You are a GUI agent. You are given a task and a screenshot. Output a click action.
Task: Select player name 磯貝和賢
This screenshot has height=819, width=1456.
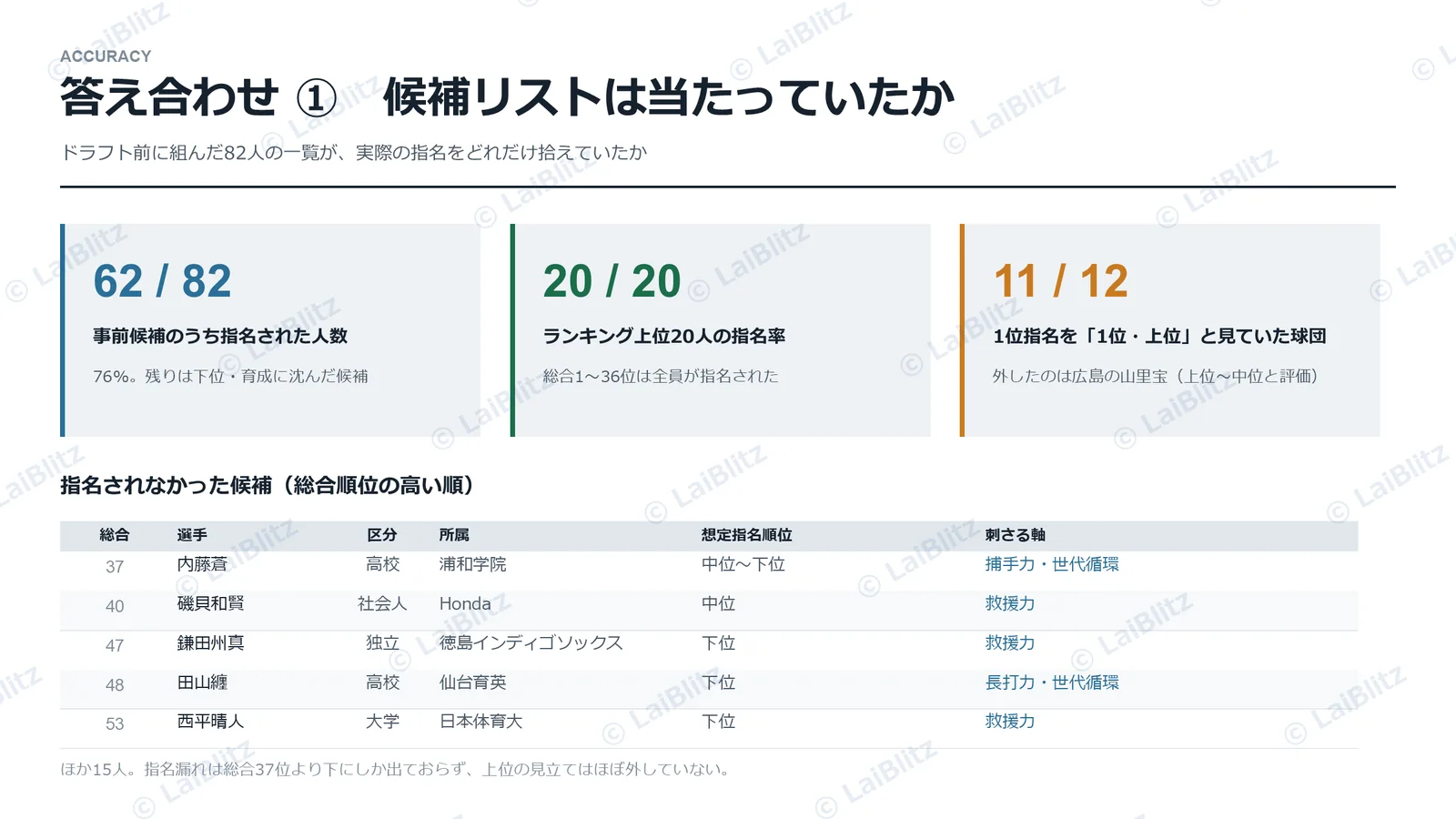(x=210, y=603)
